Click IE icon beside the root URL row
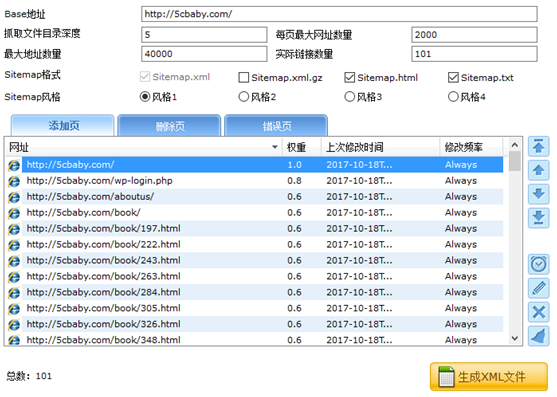The width and height of the screenshot is (557, 397). click(x=14, y=165)
